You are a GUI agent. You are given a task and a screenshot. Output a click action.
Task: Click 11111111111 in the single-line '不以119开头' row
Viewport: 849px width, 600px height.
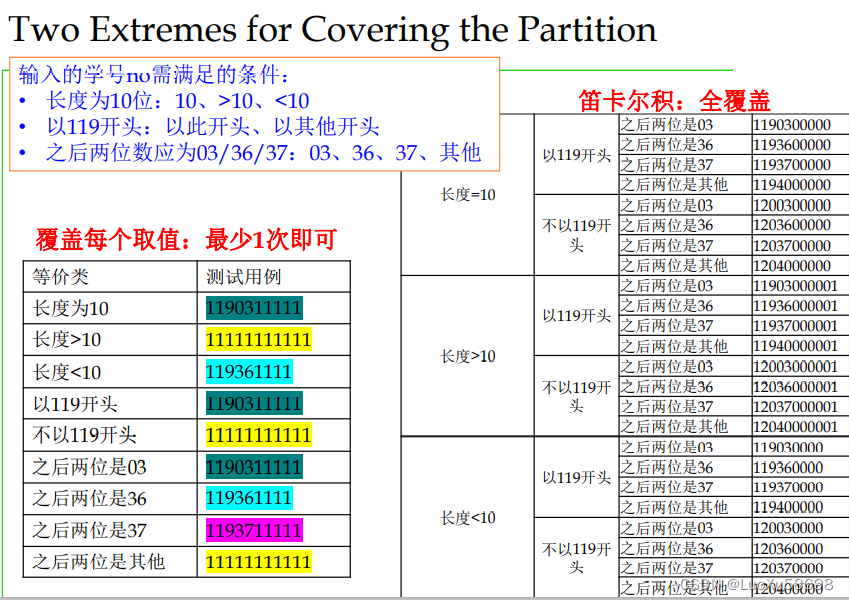click(x=258, y=435)
